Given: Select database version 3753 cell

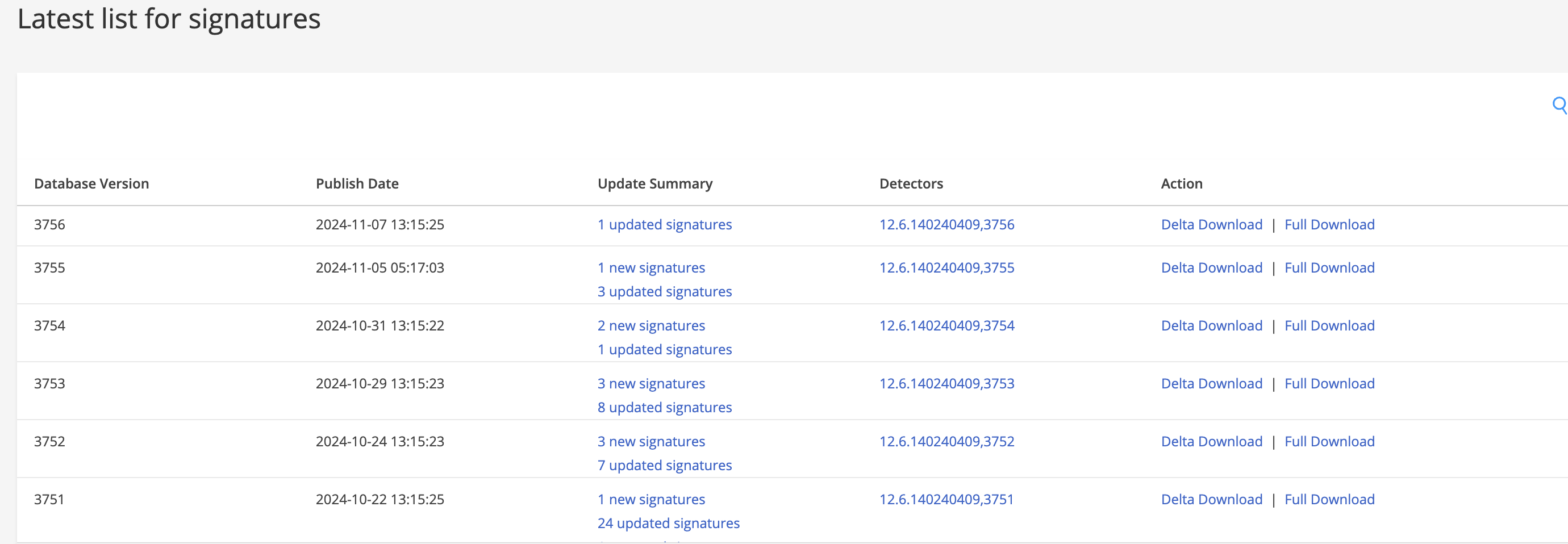Looking at the screenshot, I should (x=49, y=383).
